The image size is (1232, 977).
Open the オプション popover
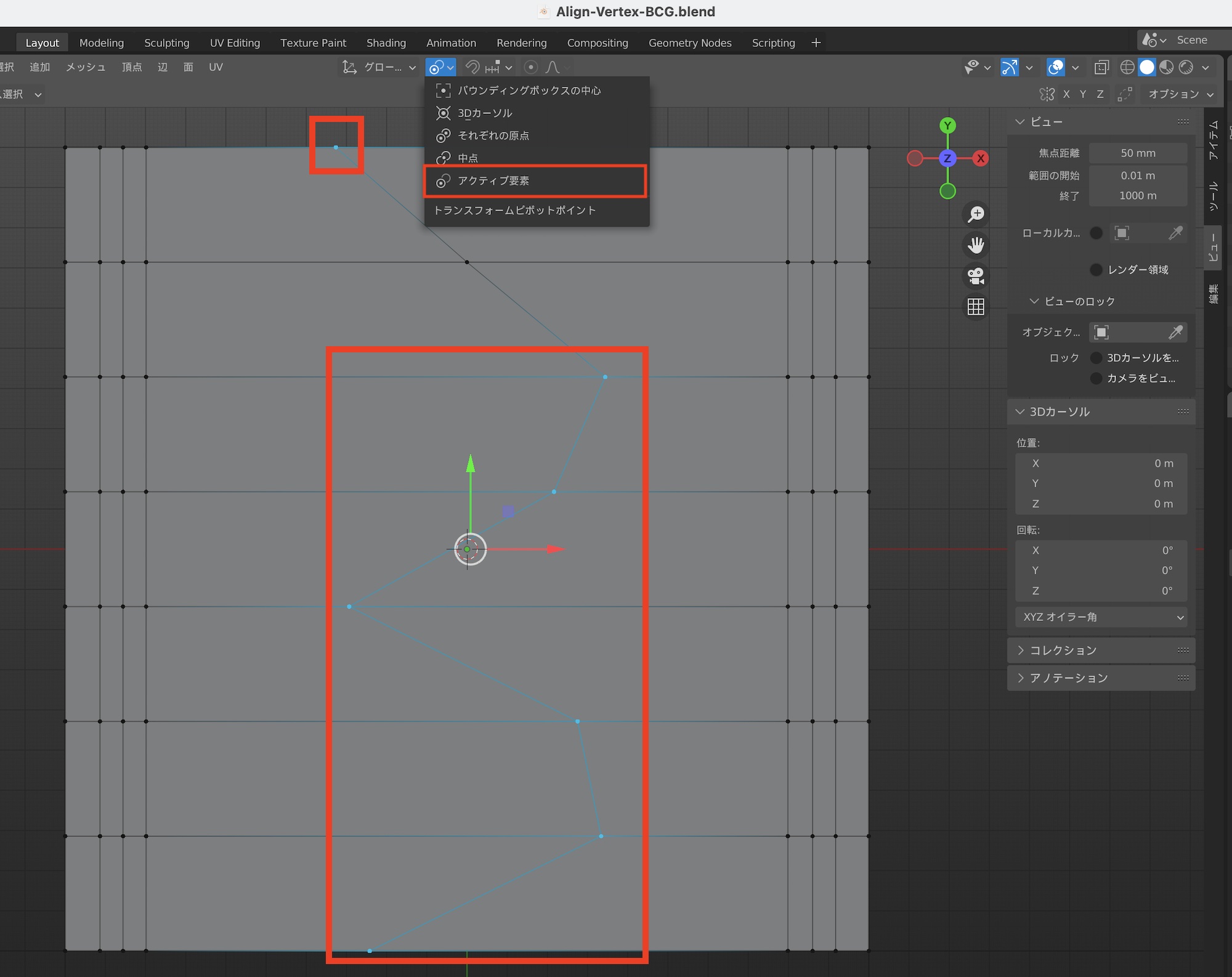tap(1180, 94)
